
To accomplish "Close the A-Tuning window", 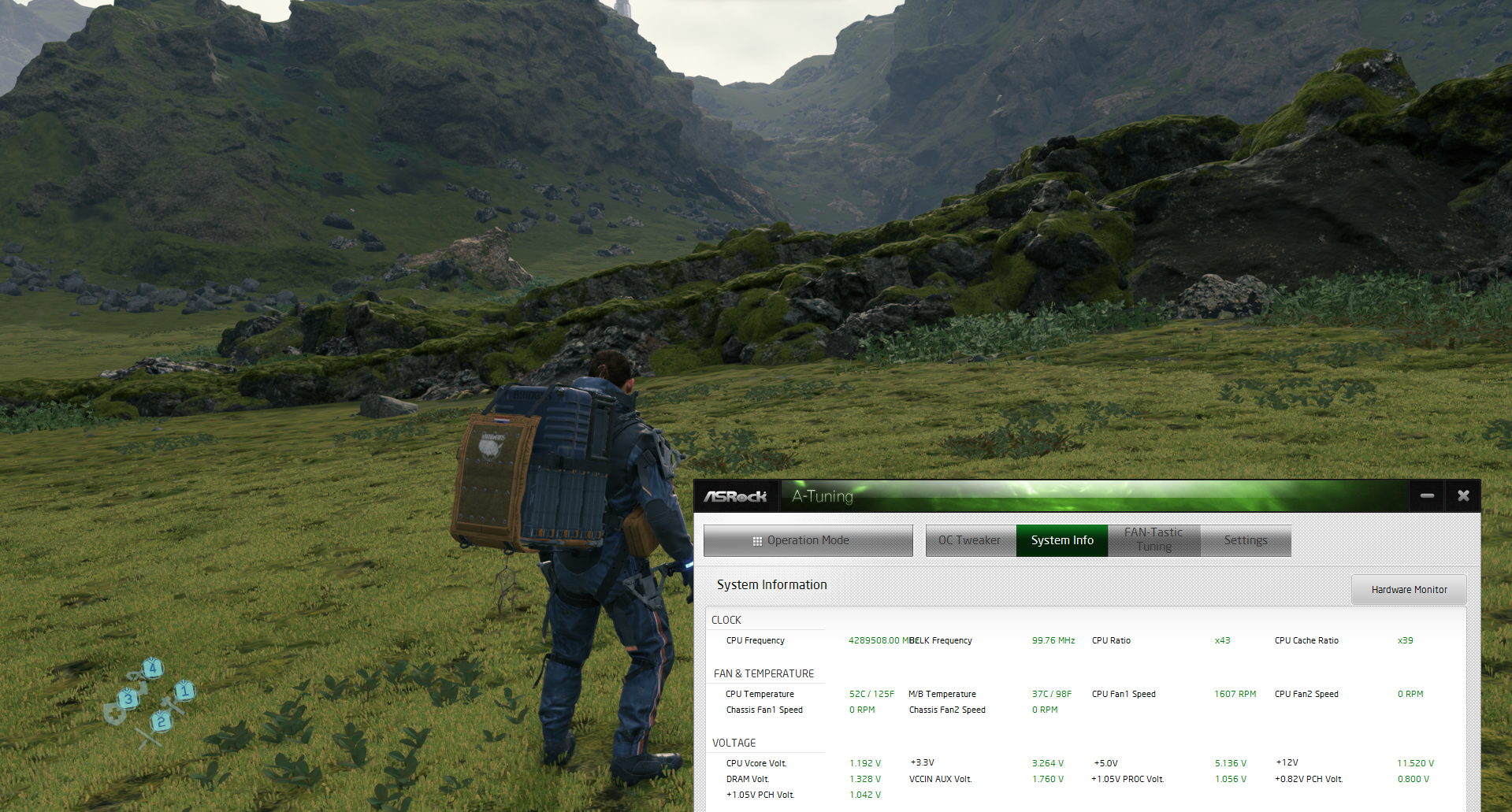I will (x=1463, y=496).
